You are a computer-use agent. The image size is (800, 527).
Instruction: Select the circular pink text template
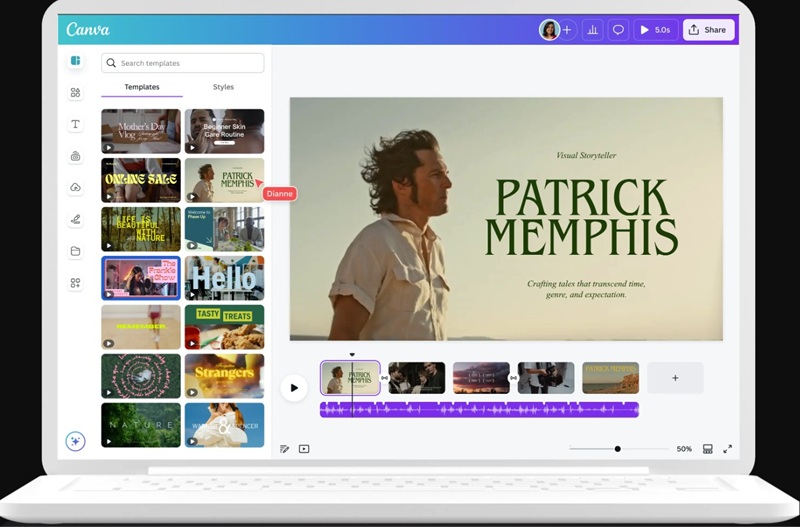[x=141, y=376]
